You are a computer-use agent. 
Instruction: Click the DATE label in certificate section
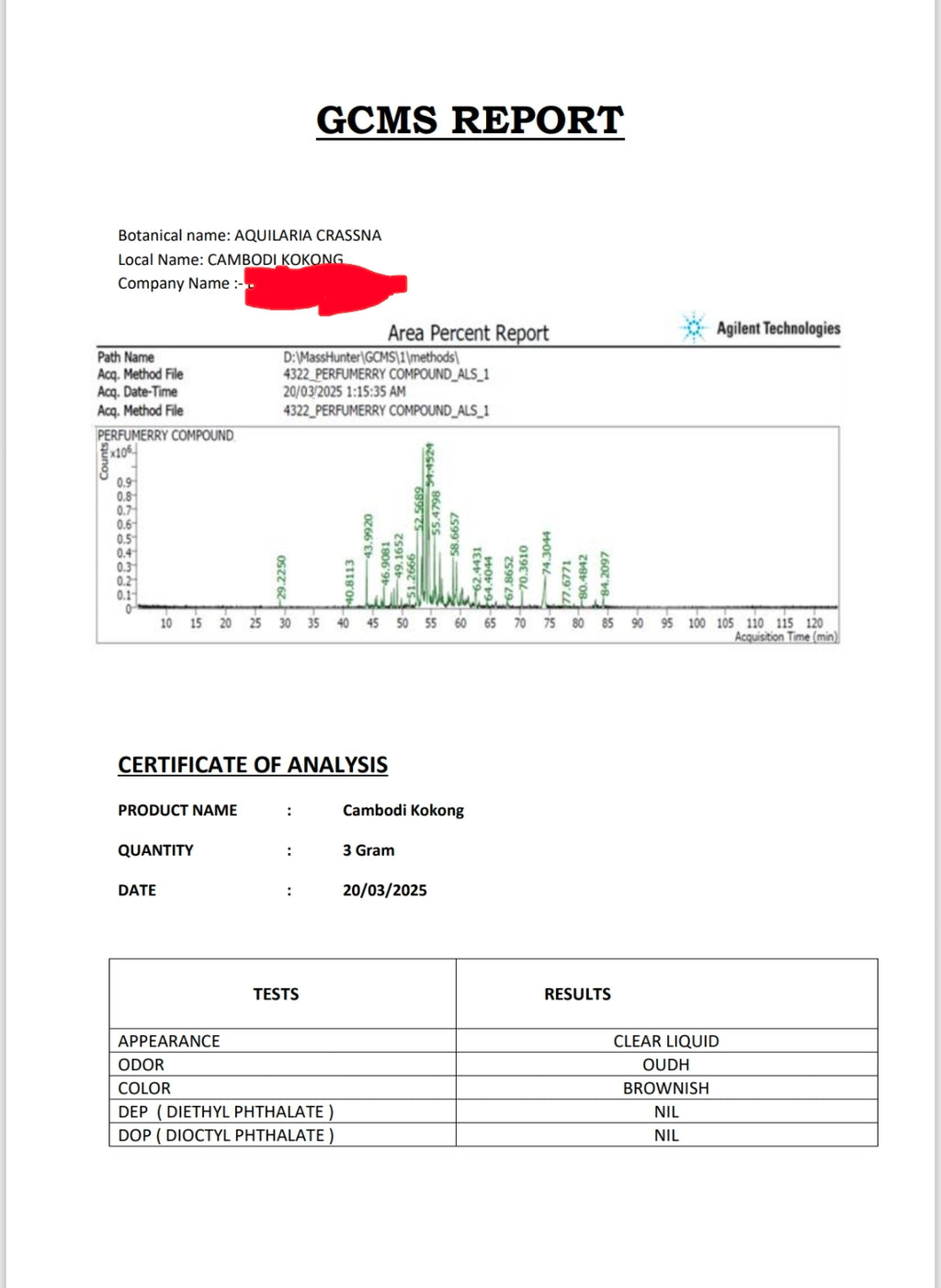point(137,890)
